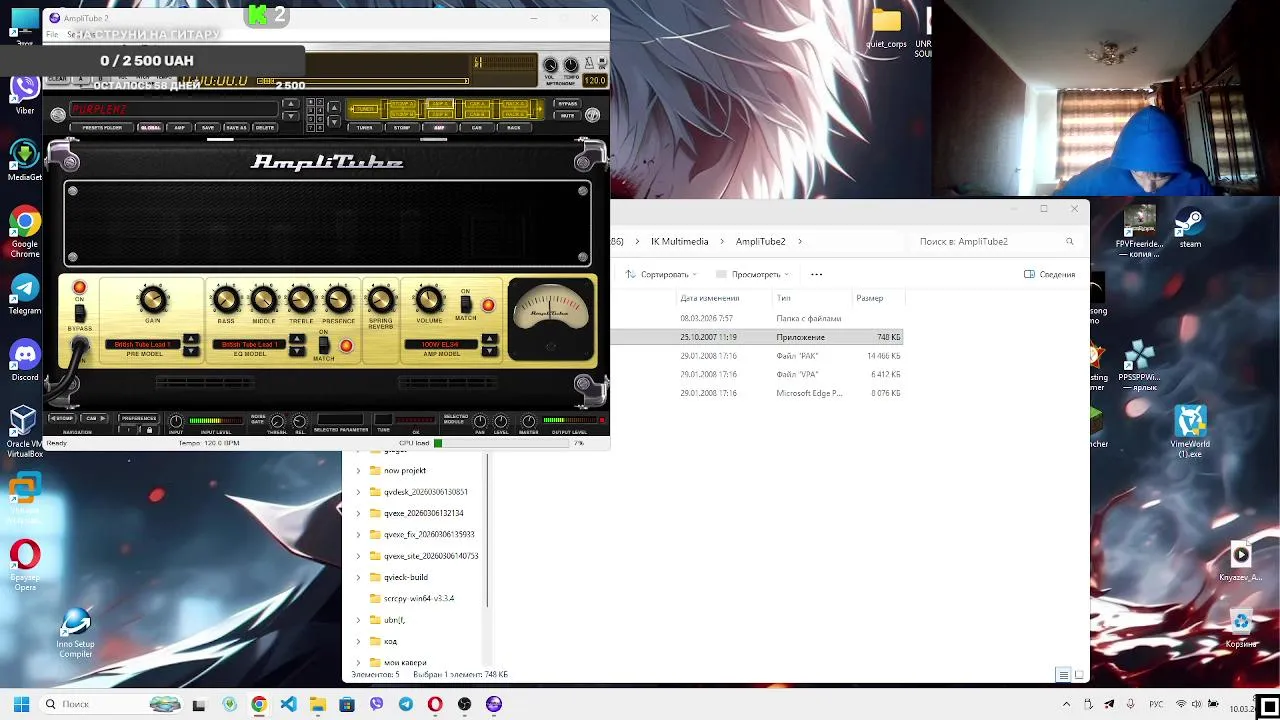The image size is (1280, 720).
Task: Click previous pre model arrow
Action: pyautogui.click(x=191, y=340)
